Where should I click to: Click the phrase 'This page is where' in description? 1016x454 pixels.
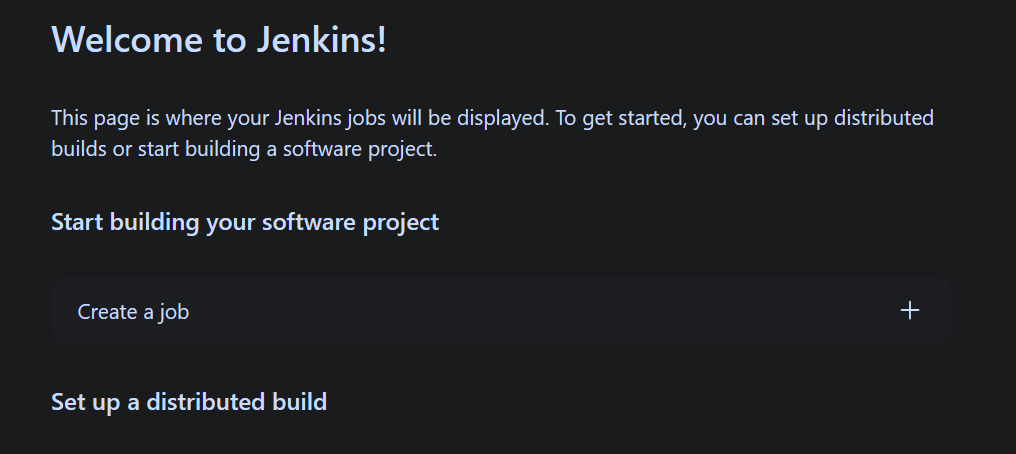pyautogui.click(x=137, y=119)
